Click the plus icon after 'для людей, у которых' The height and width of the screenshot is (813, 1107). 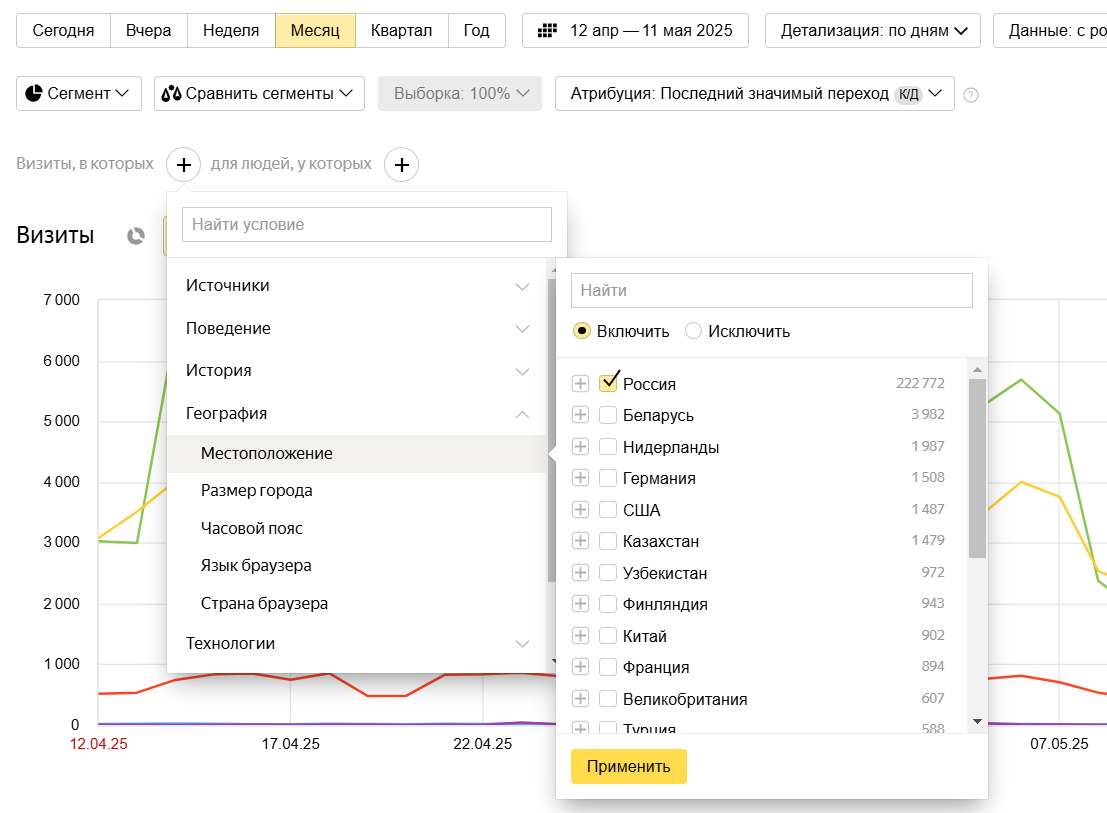tap(401, 164)
